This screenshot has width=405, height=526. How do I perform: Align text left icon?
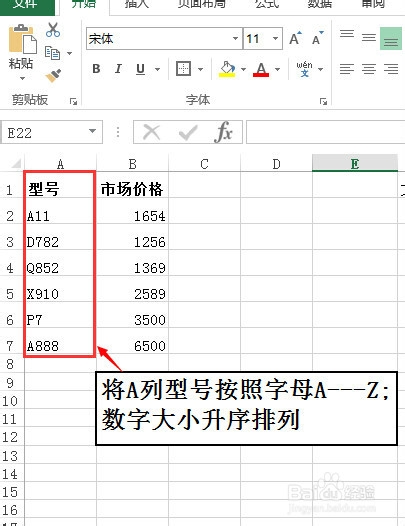[347, 69]
